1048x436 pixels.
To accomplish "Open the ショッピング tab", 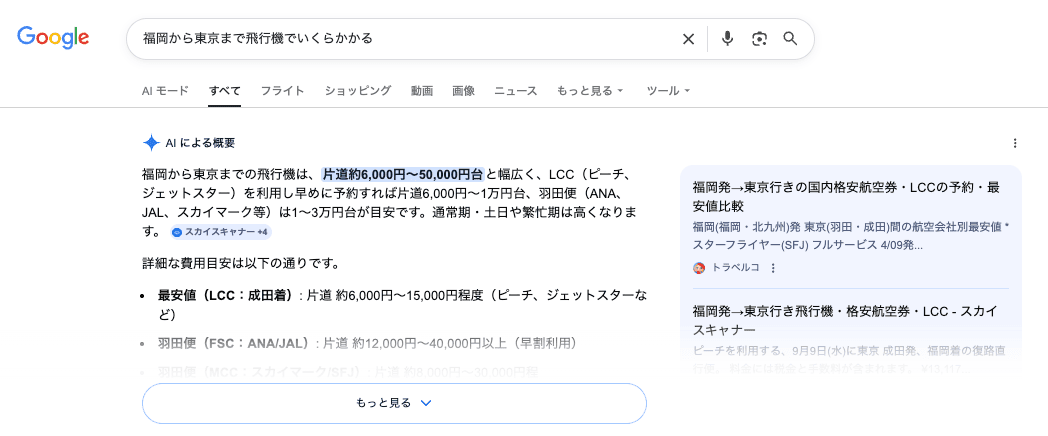I will coord(357,91).
